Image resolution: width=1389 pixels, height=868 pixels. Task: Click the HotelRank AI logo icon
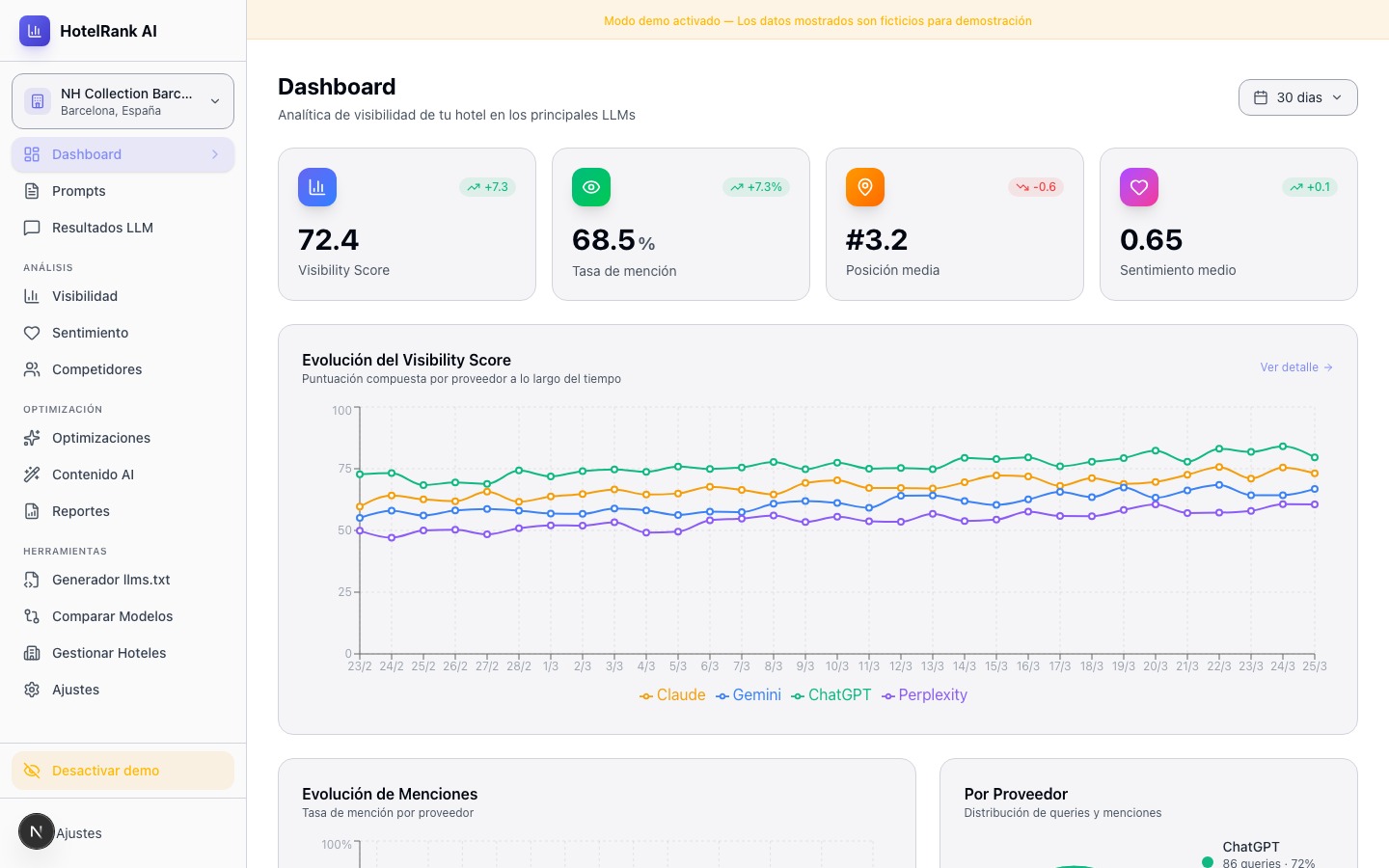tap(35, 31)
